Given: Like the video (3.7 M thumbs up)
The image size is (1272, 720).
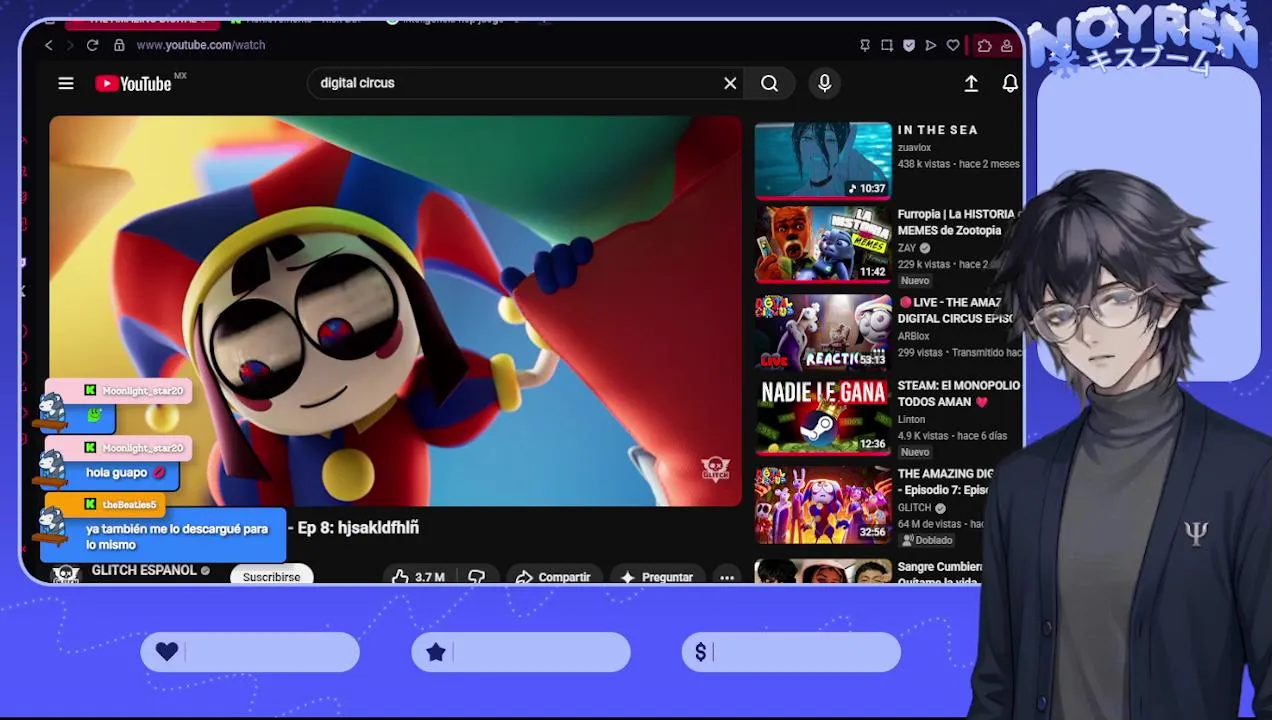Looking at the screenshot, I should coord(418,577).
